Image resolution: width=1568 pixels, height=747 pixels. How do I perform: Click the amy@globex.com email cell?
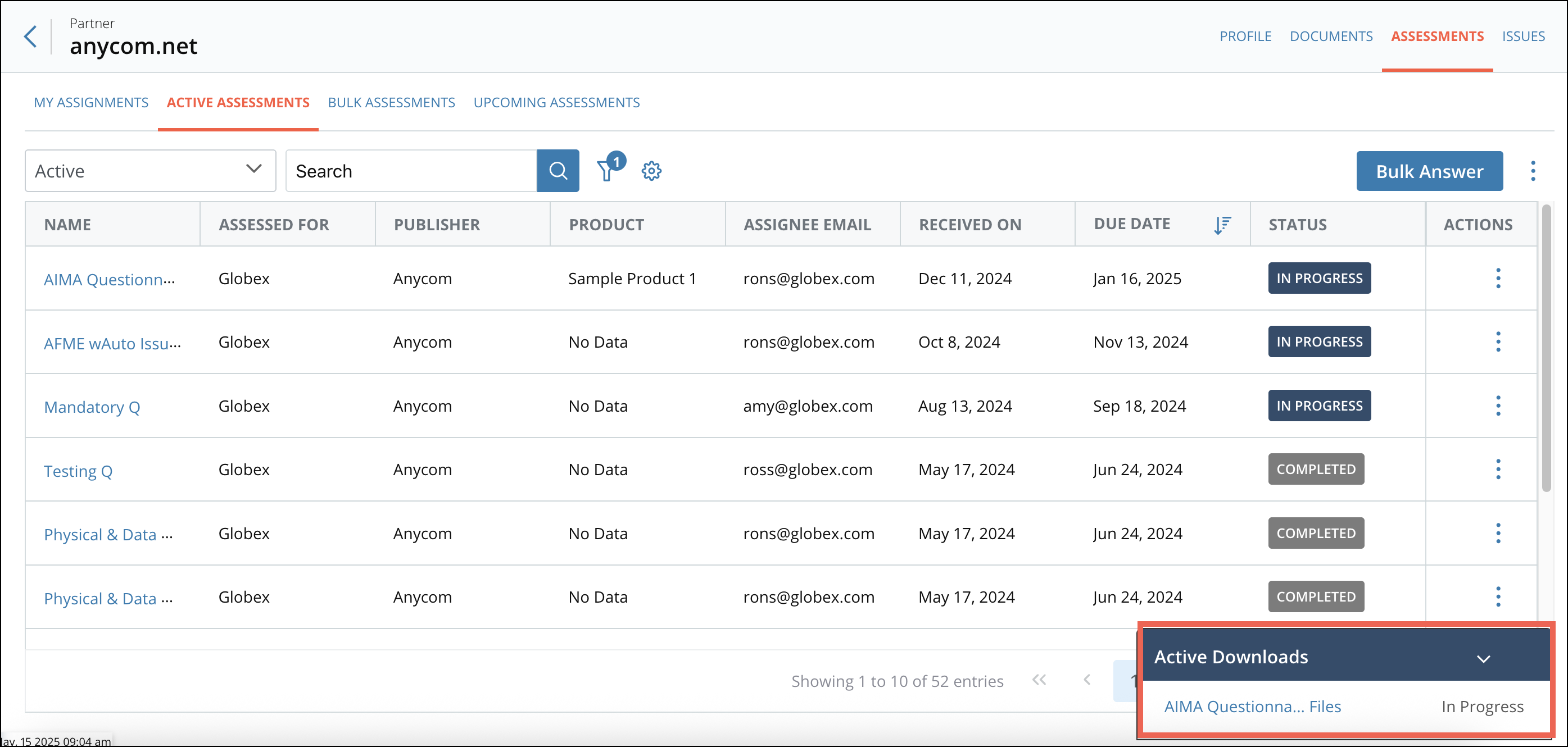click(x=808, y=406)
